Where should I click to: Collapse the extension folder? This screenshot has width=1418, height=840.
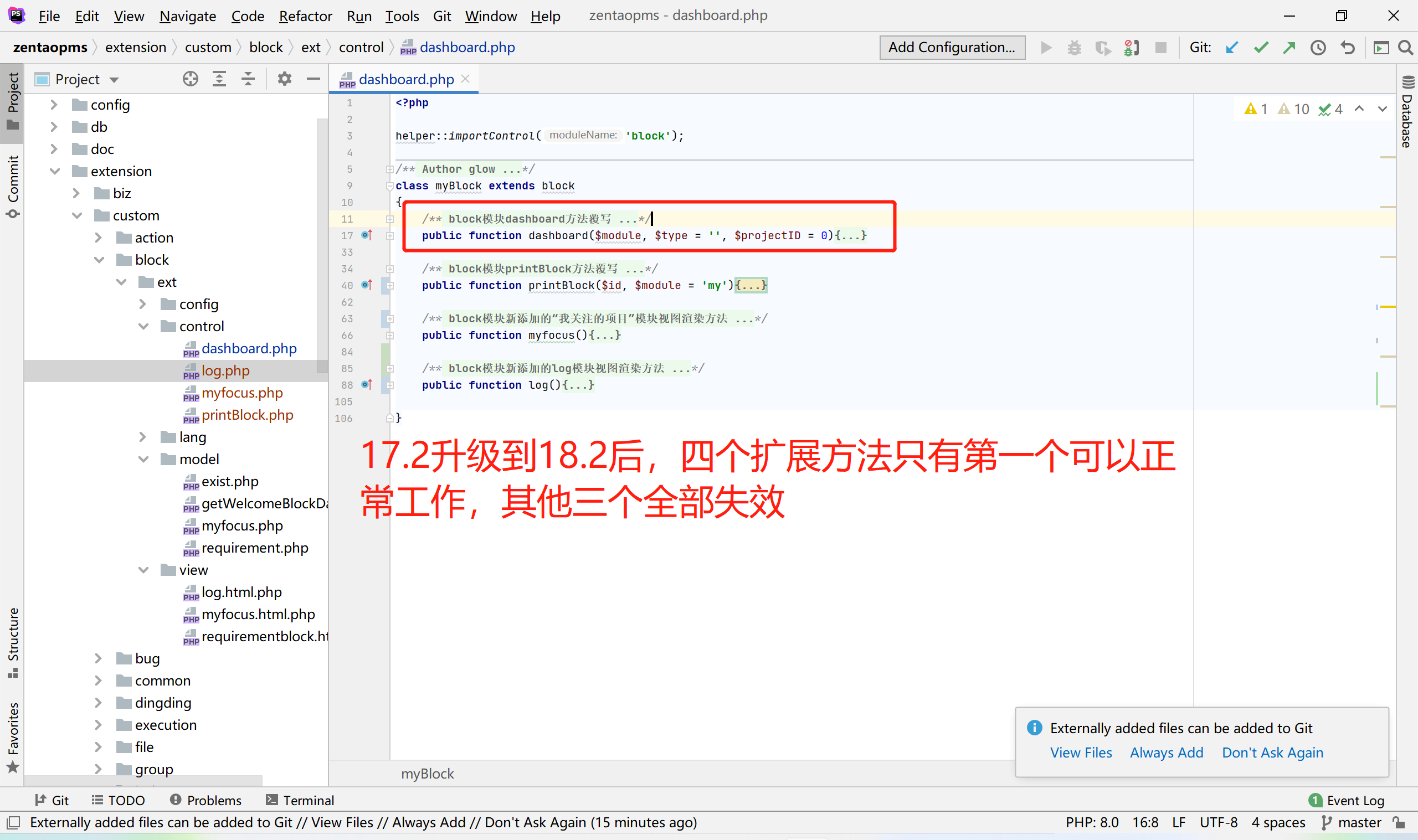coord(54,171)
